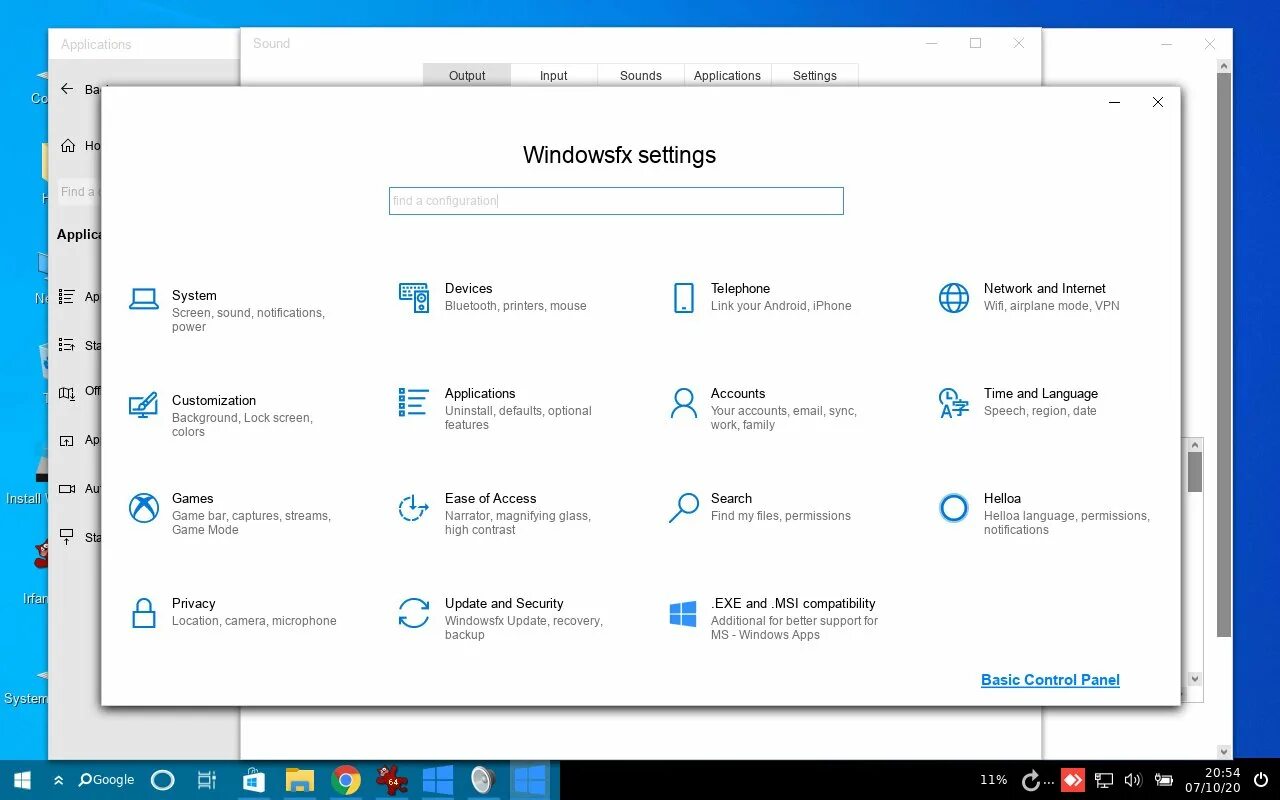Click down arrow of outer window scrollbar
Image resolution: width=1280 pixels, height=800 pixels.
coord(1224,751)
